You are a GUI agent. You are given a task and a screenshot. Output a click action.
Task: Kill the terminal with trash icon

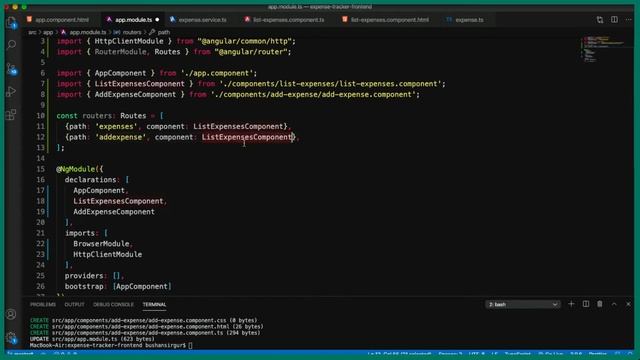600,304
